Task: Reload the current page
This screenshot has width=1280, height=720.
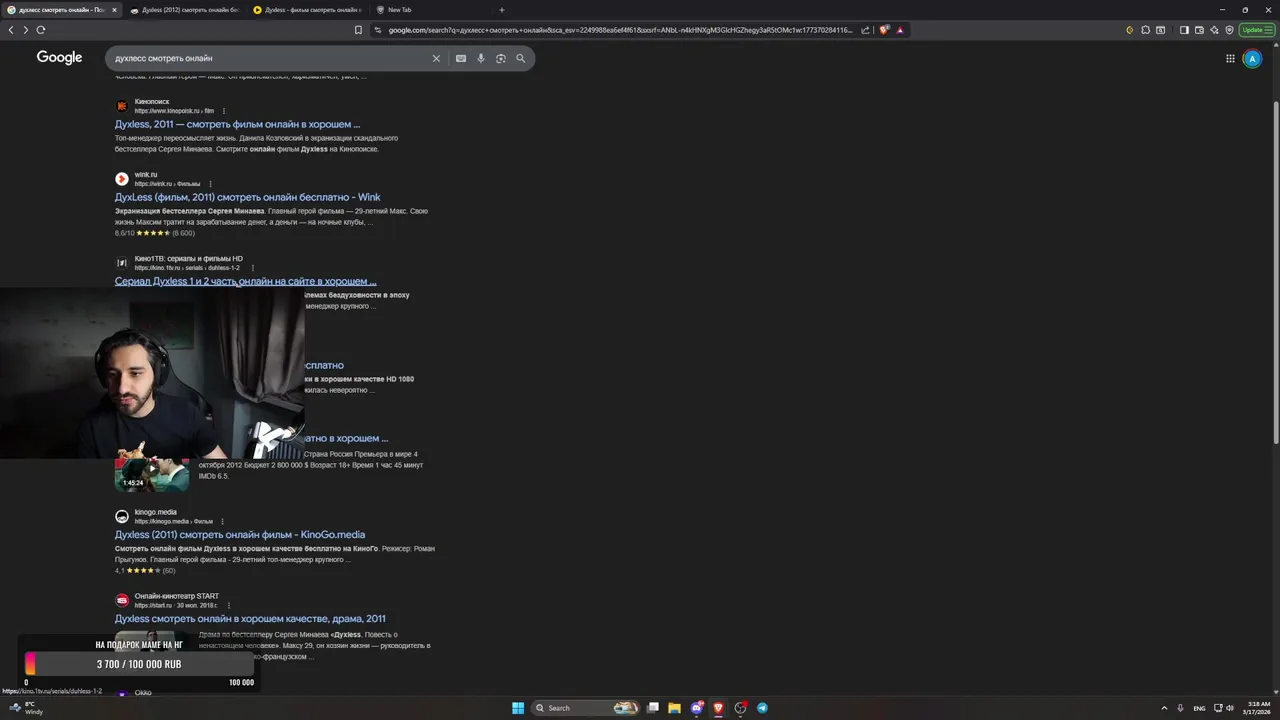Action: coord(41,30)
